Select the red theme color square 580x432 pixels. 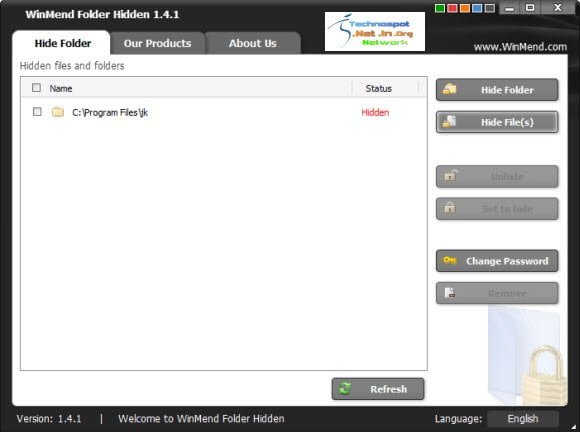tap(452, 8)
